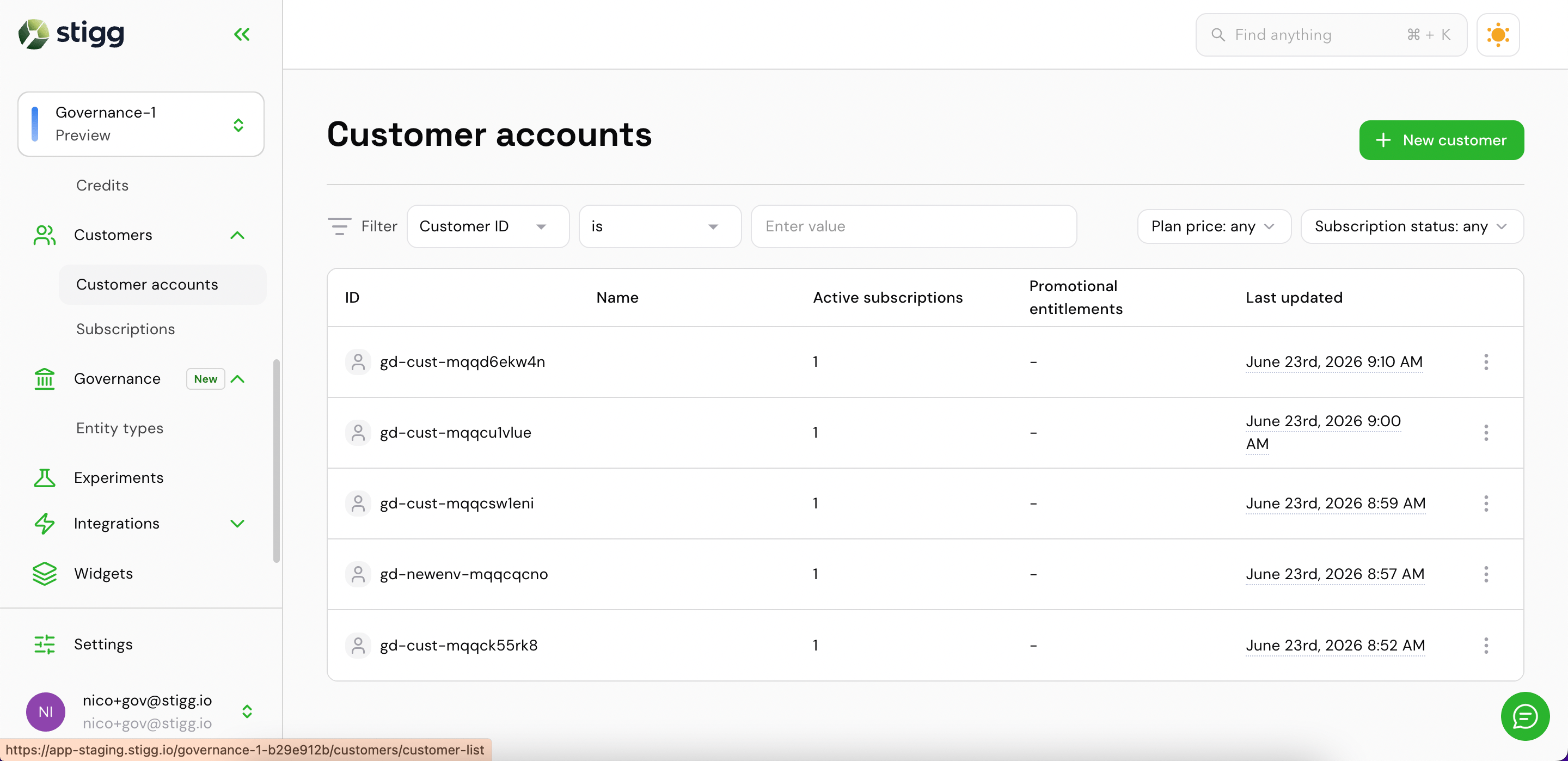This screenshot has width=1568, height=761.
Task: Click avatar icon of gd-cust-mqqck55rk8 row
Action: (x=358, y=645)
